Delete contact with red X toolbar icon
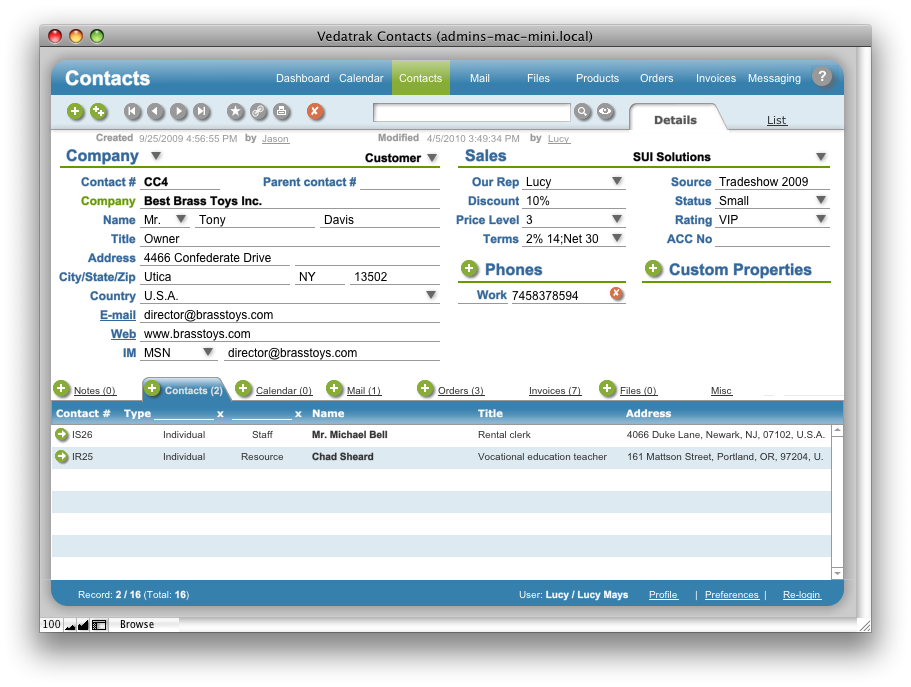The image size is (911, 687). click(315, 111)
